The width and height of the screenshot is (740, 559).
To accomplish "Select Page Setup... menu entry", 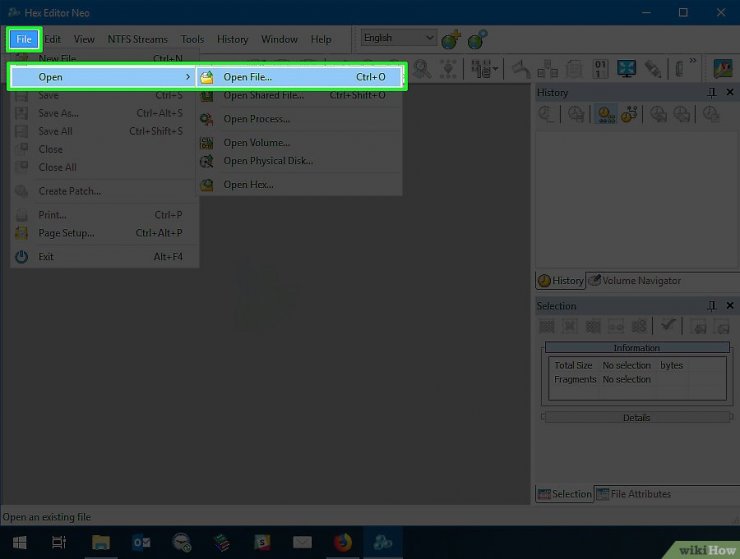I will point(104,233).
